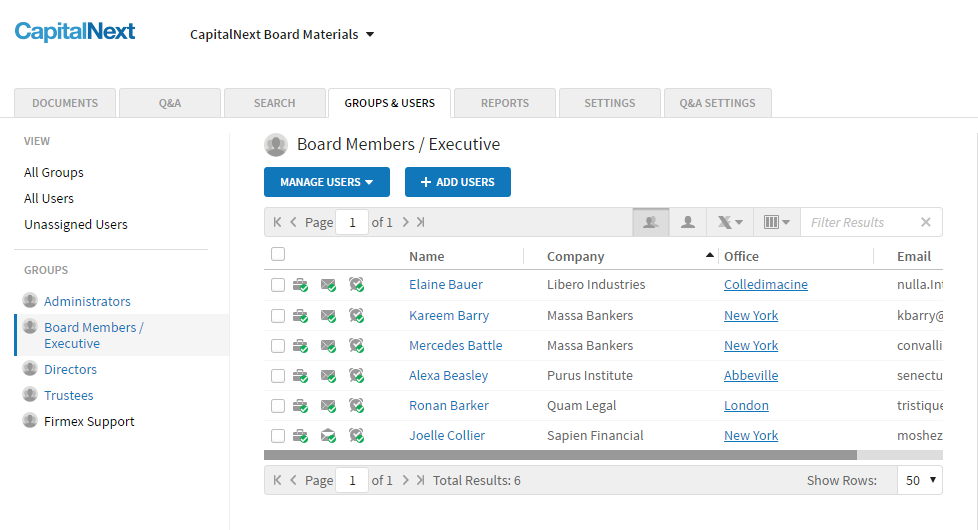
Task: Open the Settings tab
Action: click(609, 103)
